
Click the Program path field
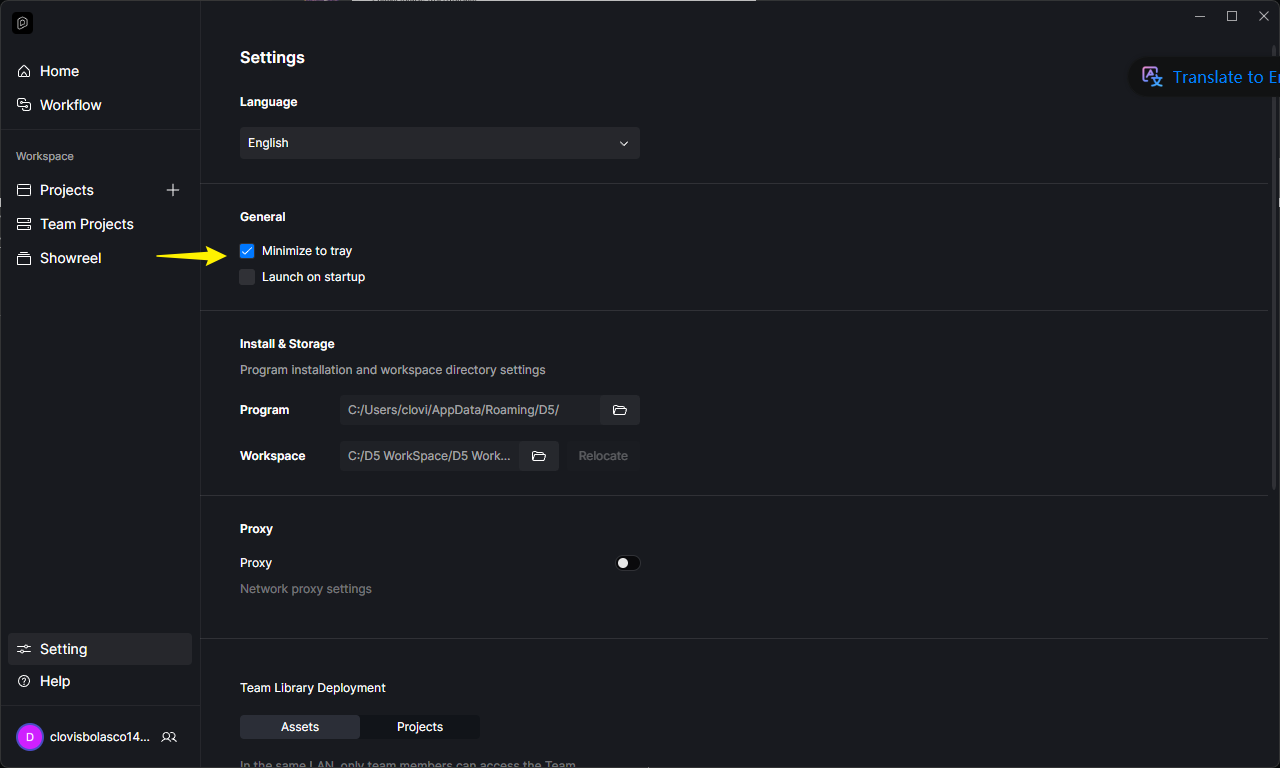click(470, 410)
